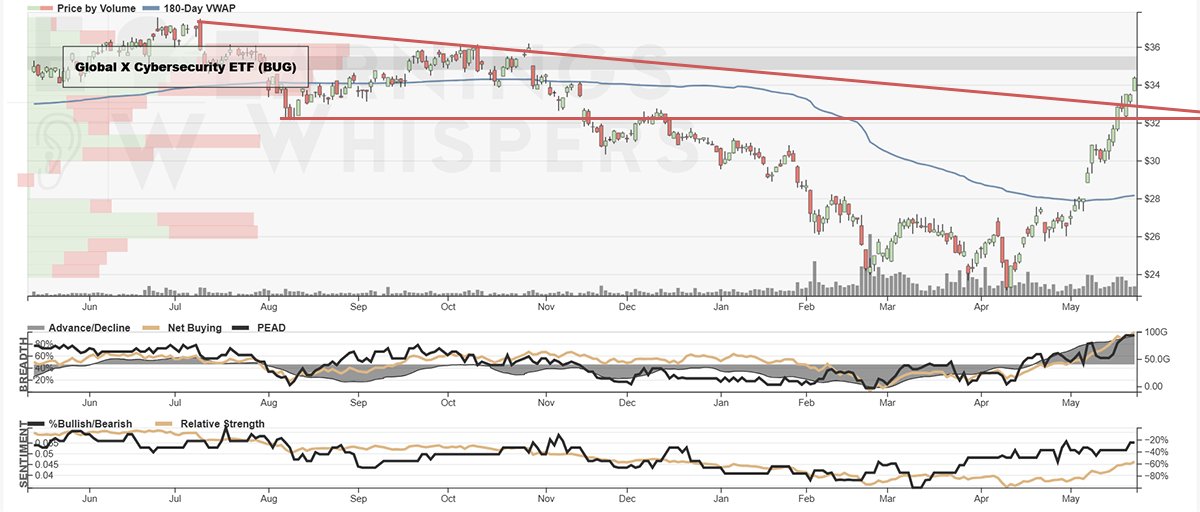Click the $26 price axis label
This screenshot has height=512, width=1200.
(1152, 237)
